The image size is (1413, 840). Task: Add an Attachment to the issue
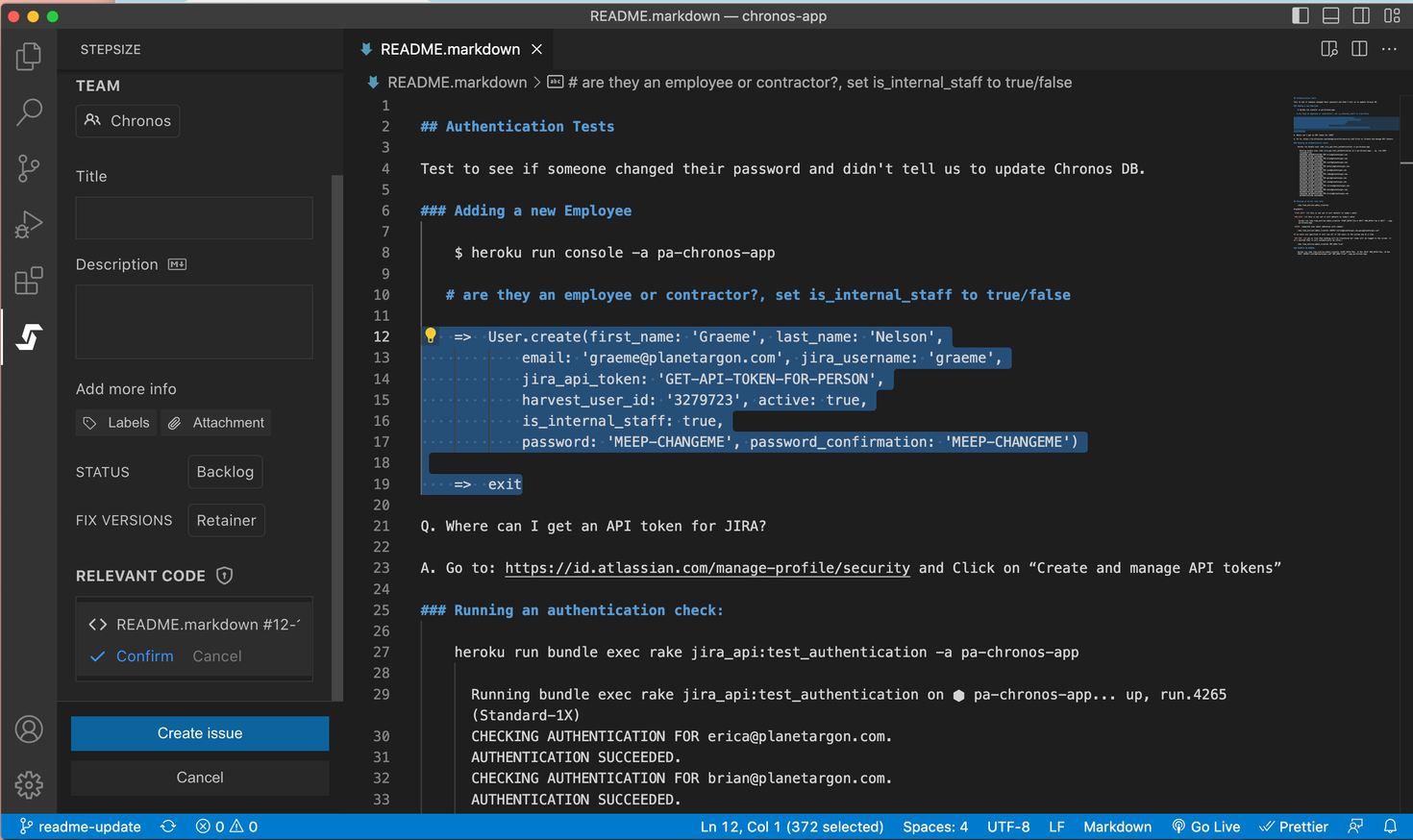pos(215,423)
